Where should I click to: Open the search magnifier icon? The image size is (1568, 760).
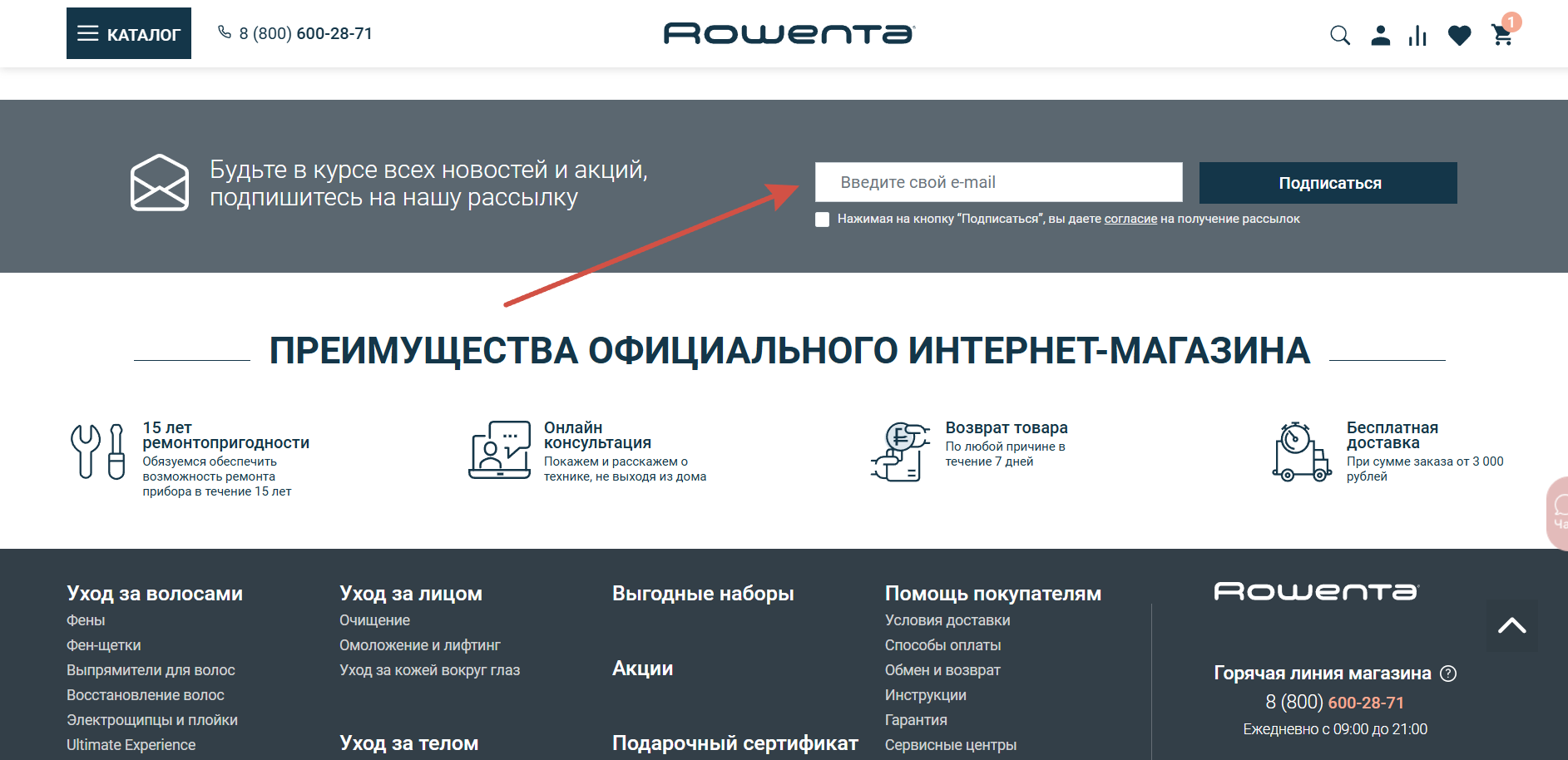coord(1340,35)
